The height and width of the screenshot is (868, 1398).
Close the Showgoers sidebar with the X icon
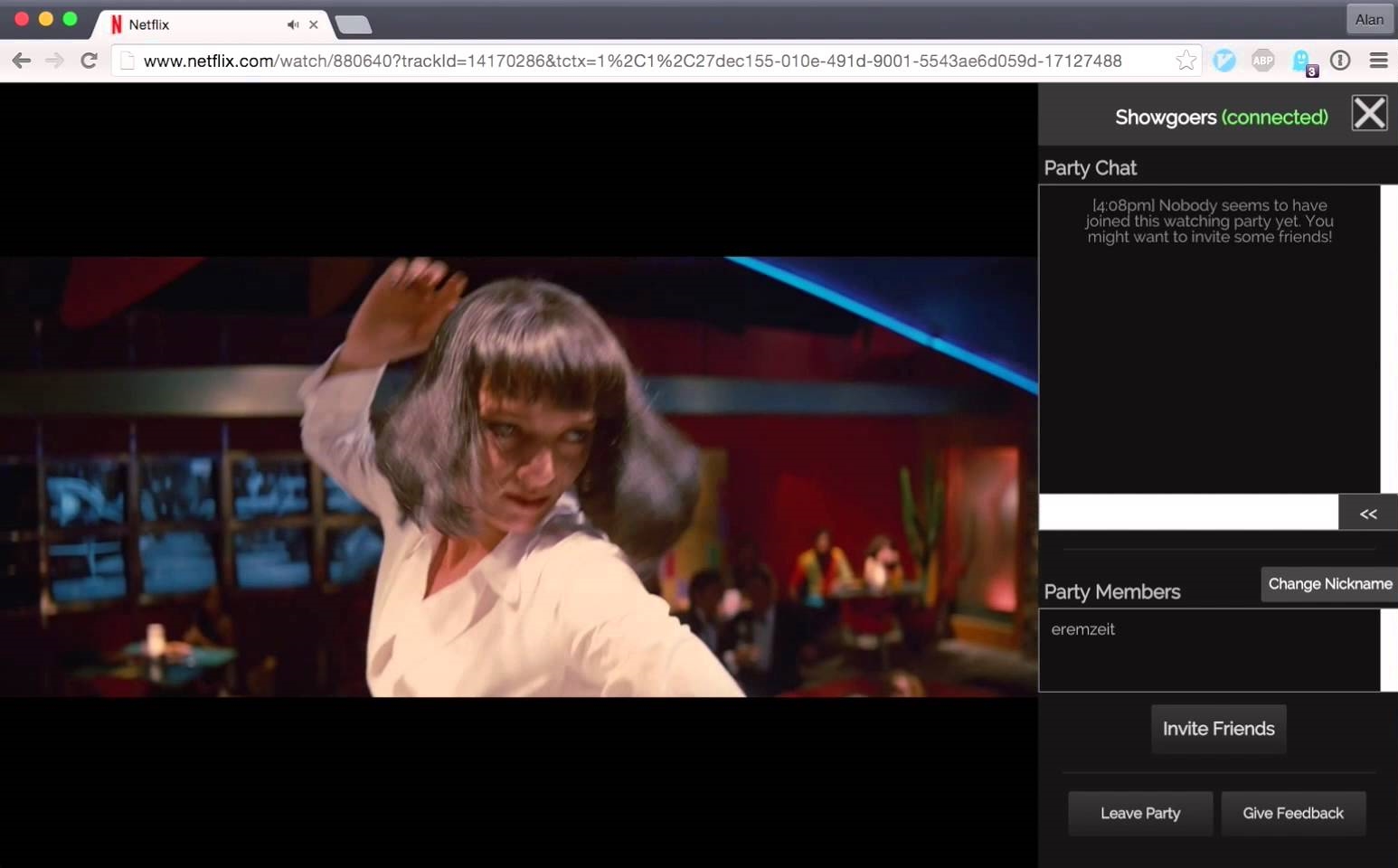(1369, 113)
